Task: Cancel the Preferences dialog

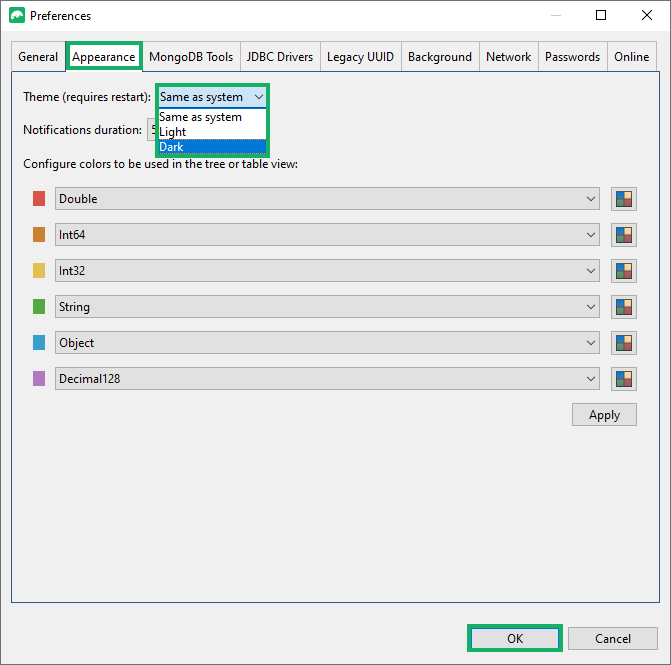Action: (613, 638)
